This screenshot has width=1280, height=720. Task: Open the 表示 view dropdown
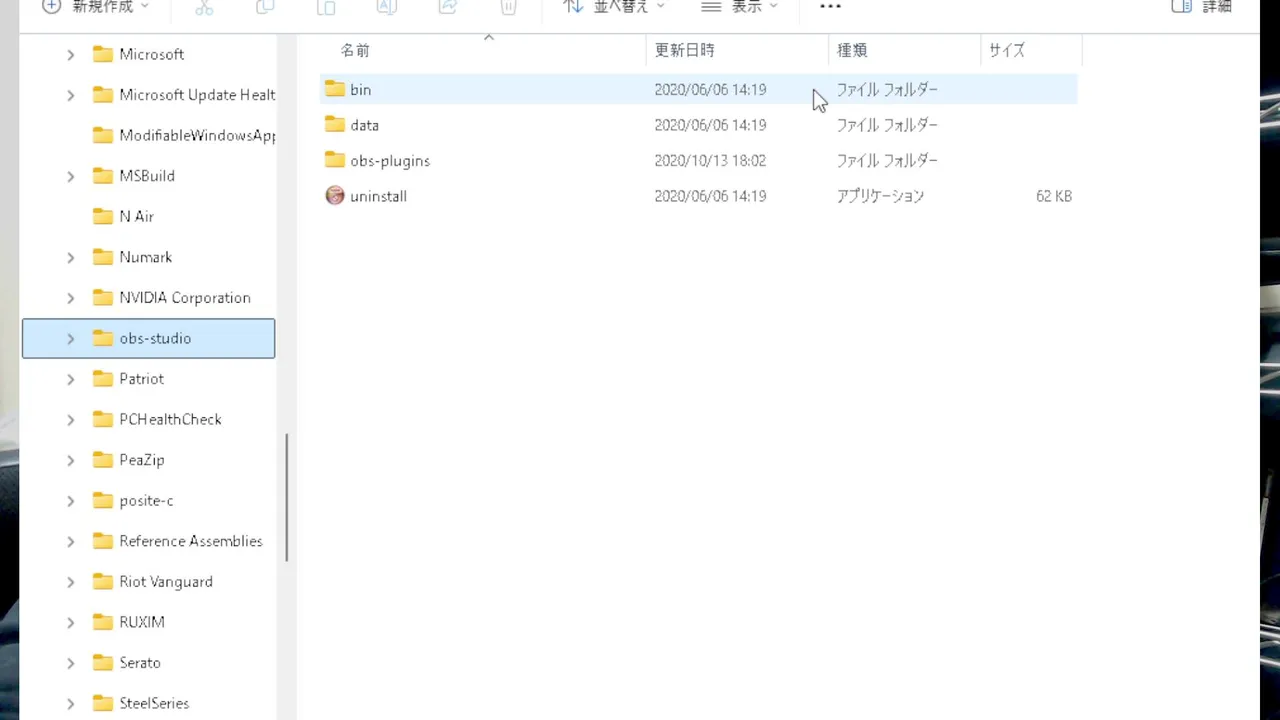pos(739,6)
